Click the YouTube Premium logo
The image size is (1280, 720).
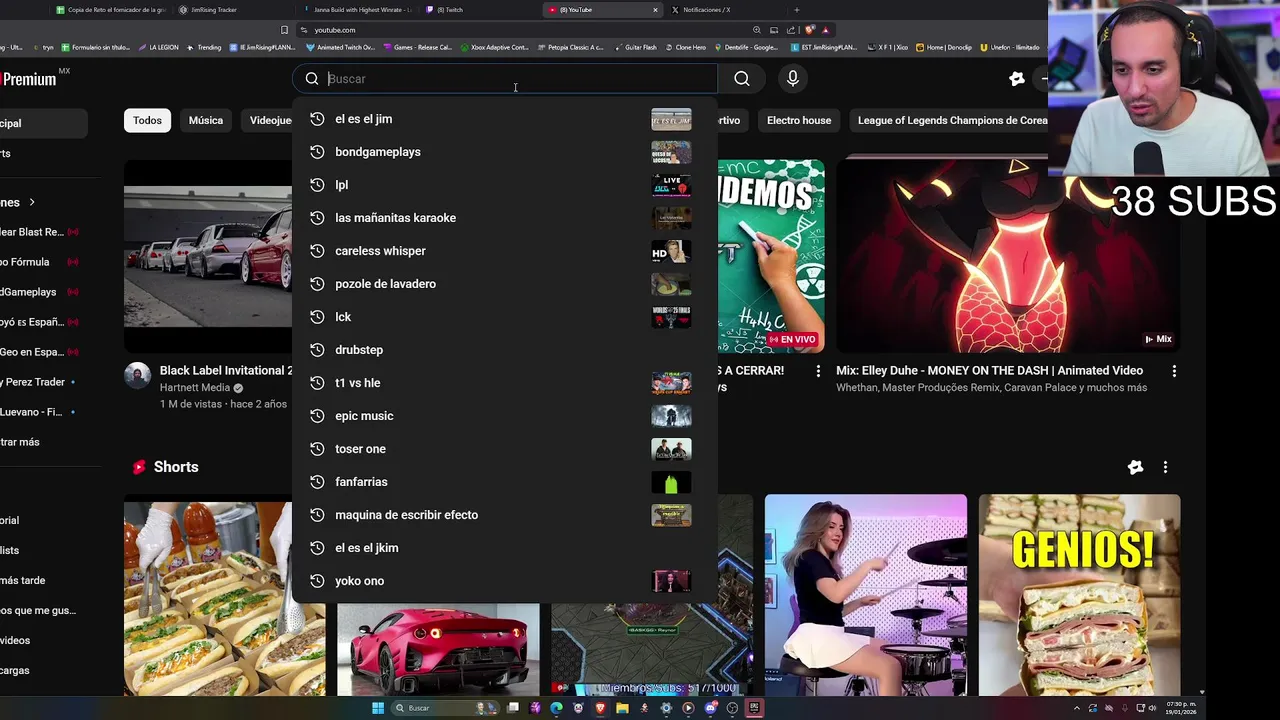(28, 79)
